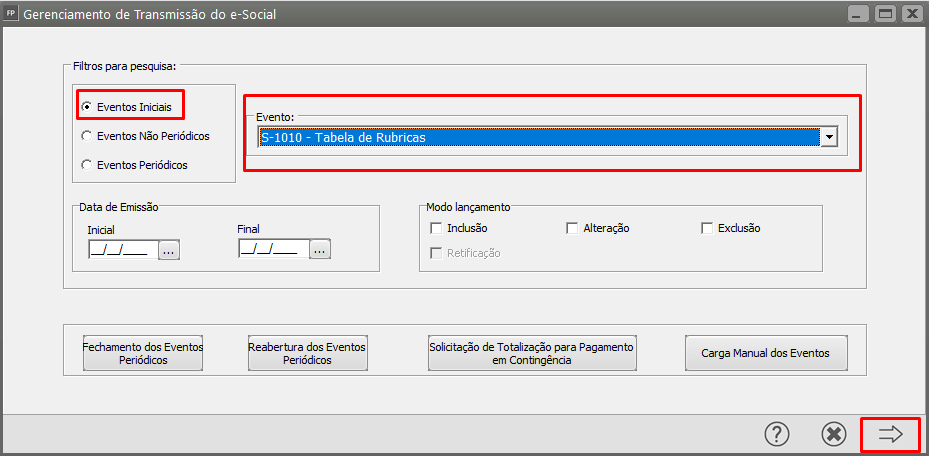The image size is (929, 456).
Task: Click the cancel X circle icon
Action: tap(833, 433)
